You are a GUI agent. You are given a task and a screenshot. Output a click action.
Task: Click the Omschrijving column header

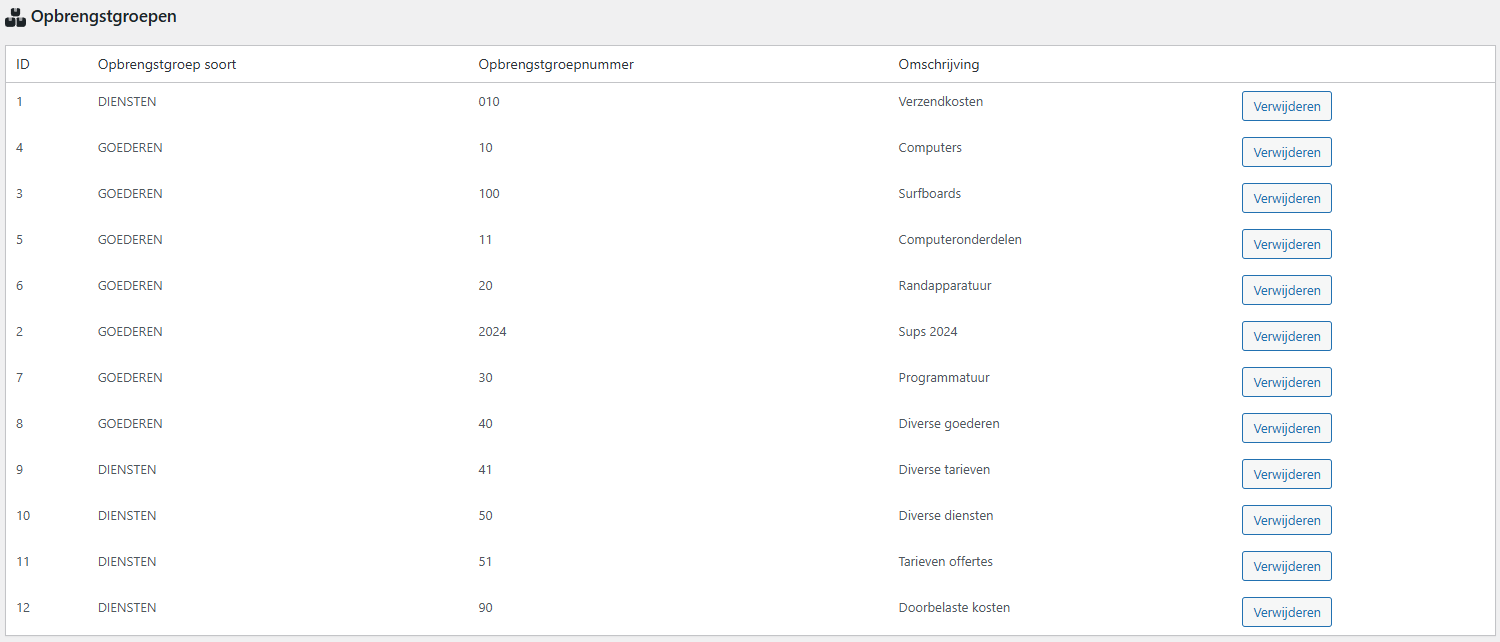coord(939,65)
